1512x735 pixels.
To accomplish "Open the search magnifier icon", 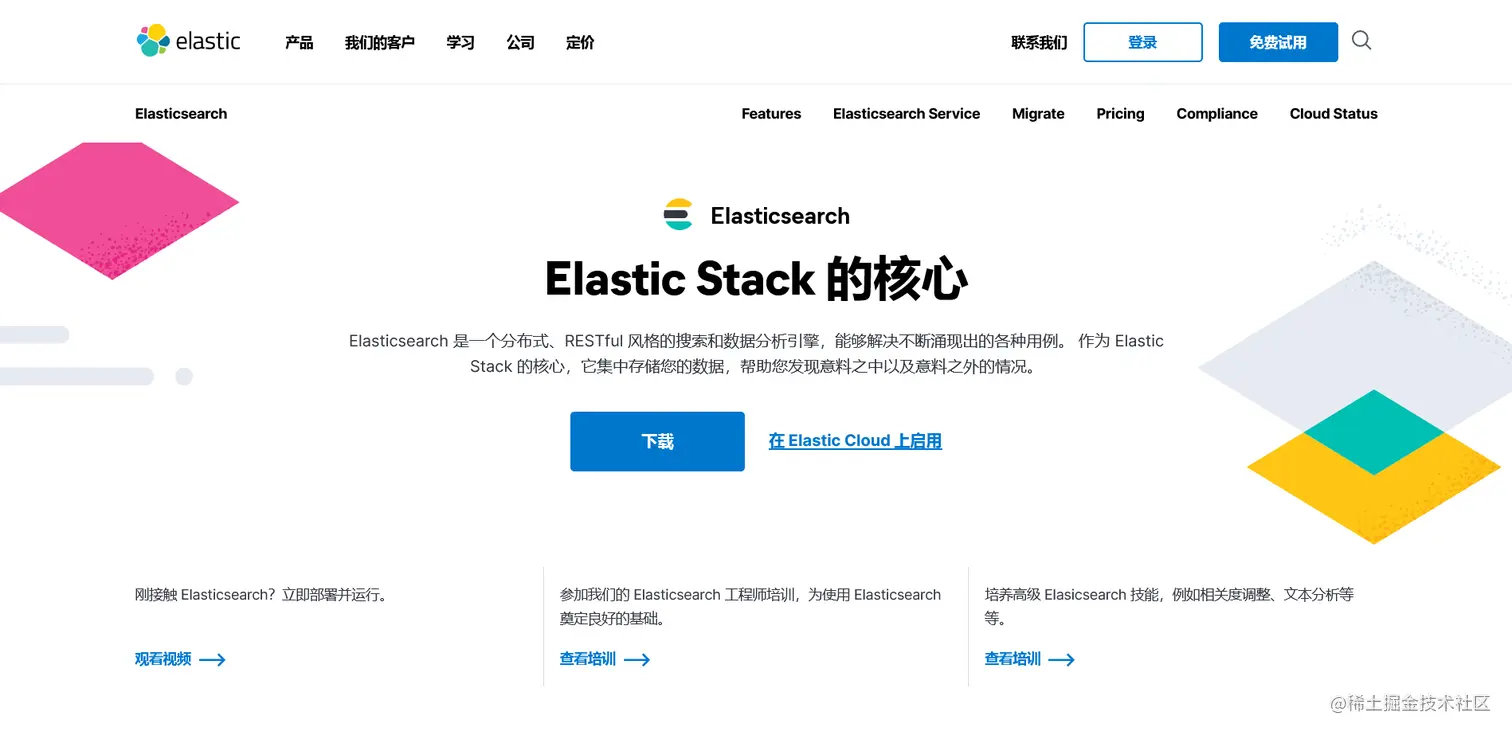I will point(1361,41).
